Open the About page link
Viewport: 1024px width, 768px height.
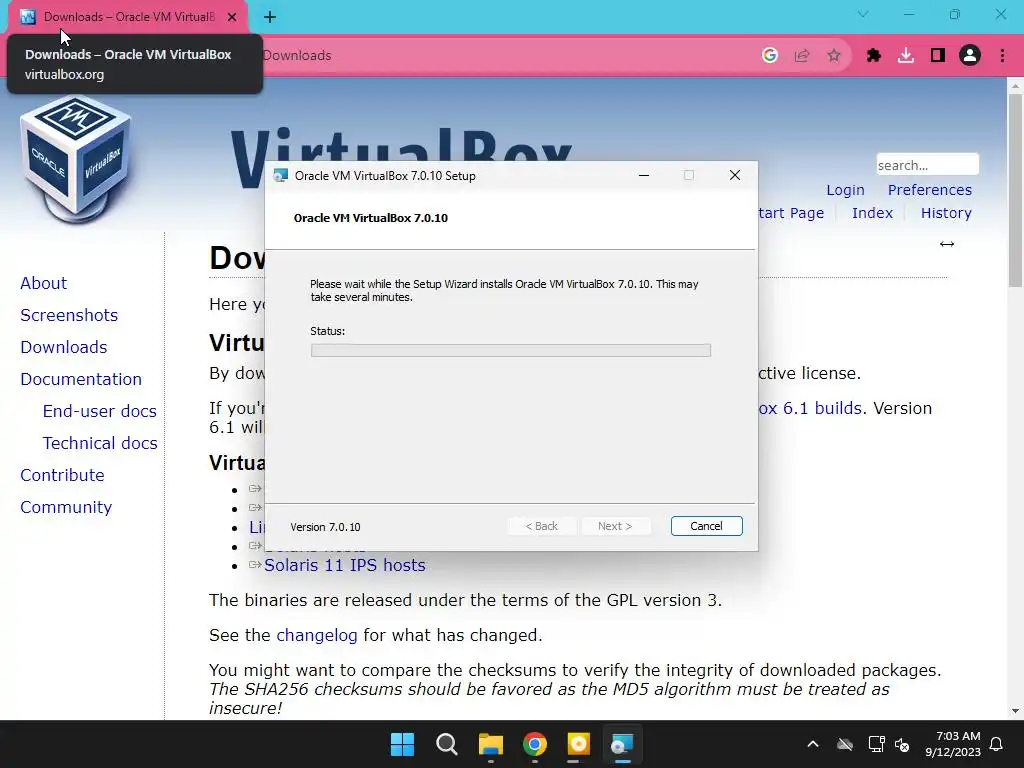44,283
